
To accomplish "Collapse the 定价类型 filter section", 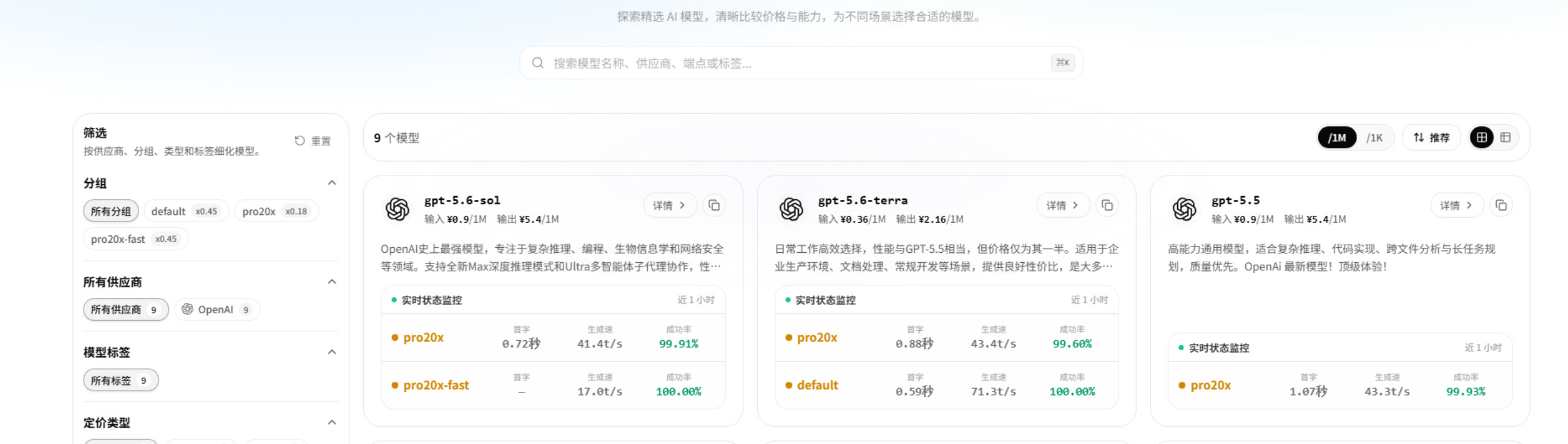I will 332,423.
